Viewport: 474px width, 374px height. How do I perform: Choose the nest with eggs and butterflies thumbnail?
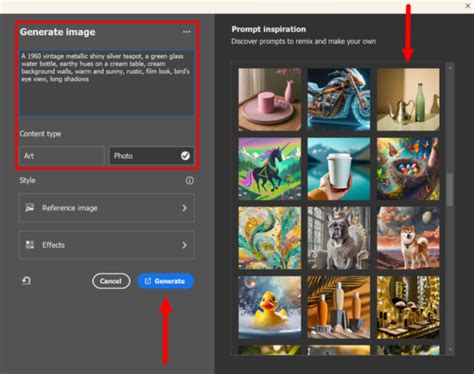[x=408, y=169]
